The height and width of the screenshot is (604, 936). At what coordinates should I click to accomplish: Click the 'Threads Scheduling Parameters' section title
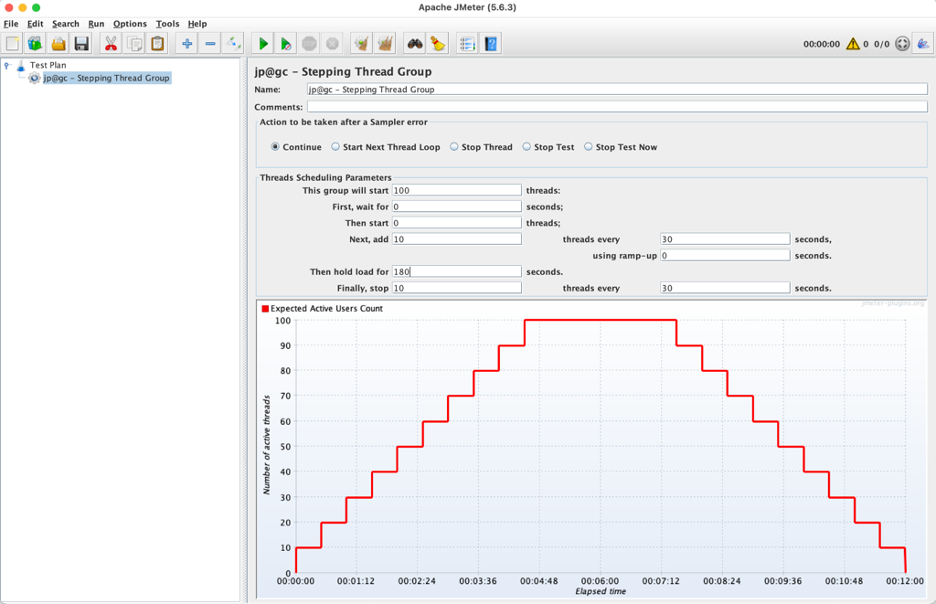click(x=325, y=178)
